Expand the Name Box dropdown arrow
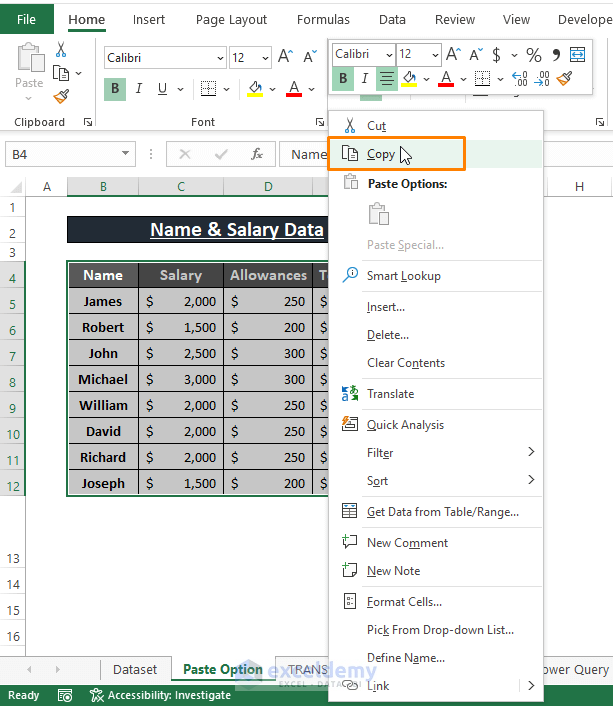The width and height of the screenshot is (613, 706). tap(125, 154)
